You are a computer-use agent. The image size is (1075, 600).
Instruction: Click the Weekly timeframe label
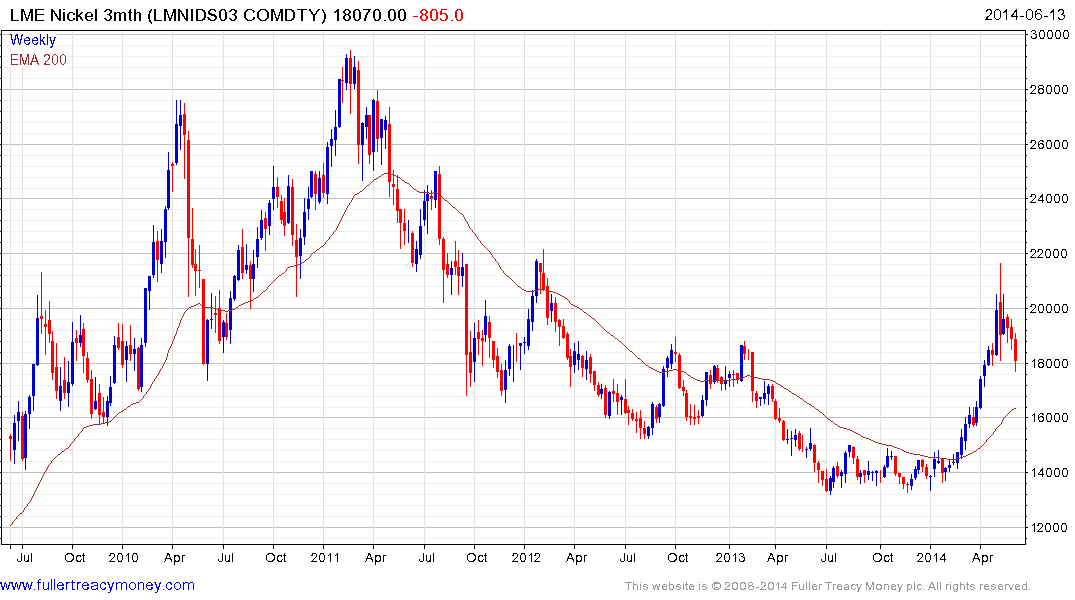(x=32, y=40)
